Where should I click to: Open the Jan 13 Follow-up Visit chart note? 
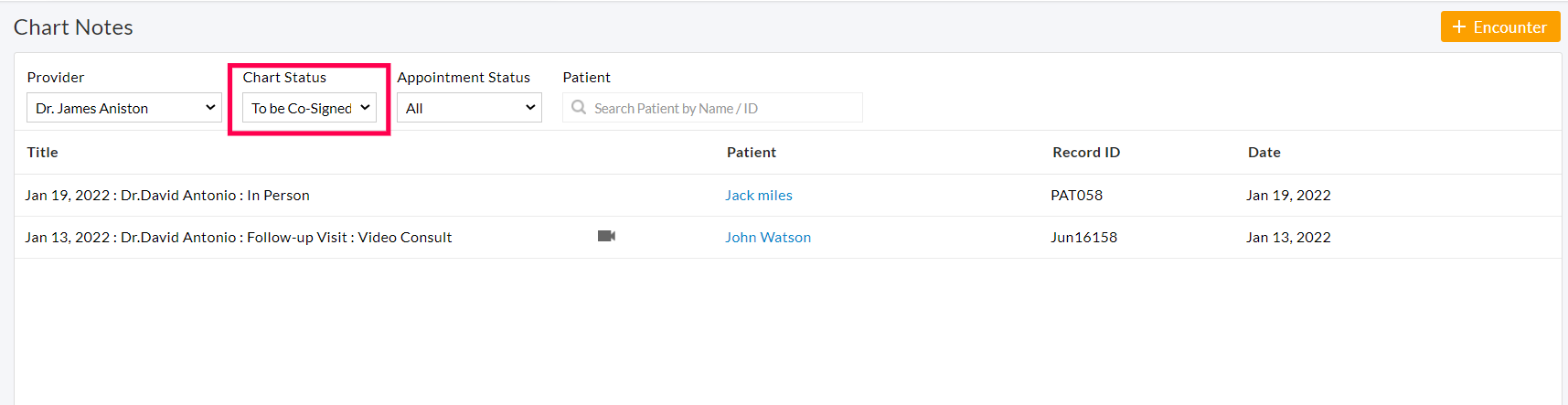click(239, 238)
